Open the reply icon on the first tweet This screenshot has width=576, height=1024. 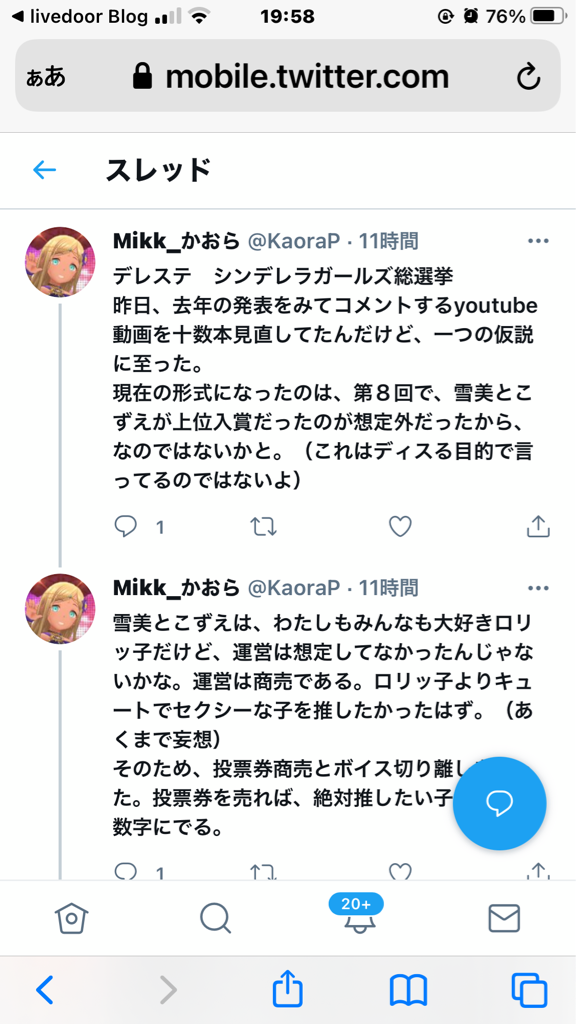point(125,526)
